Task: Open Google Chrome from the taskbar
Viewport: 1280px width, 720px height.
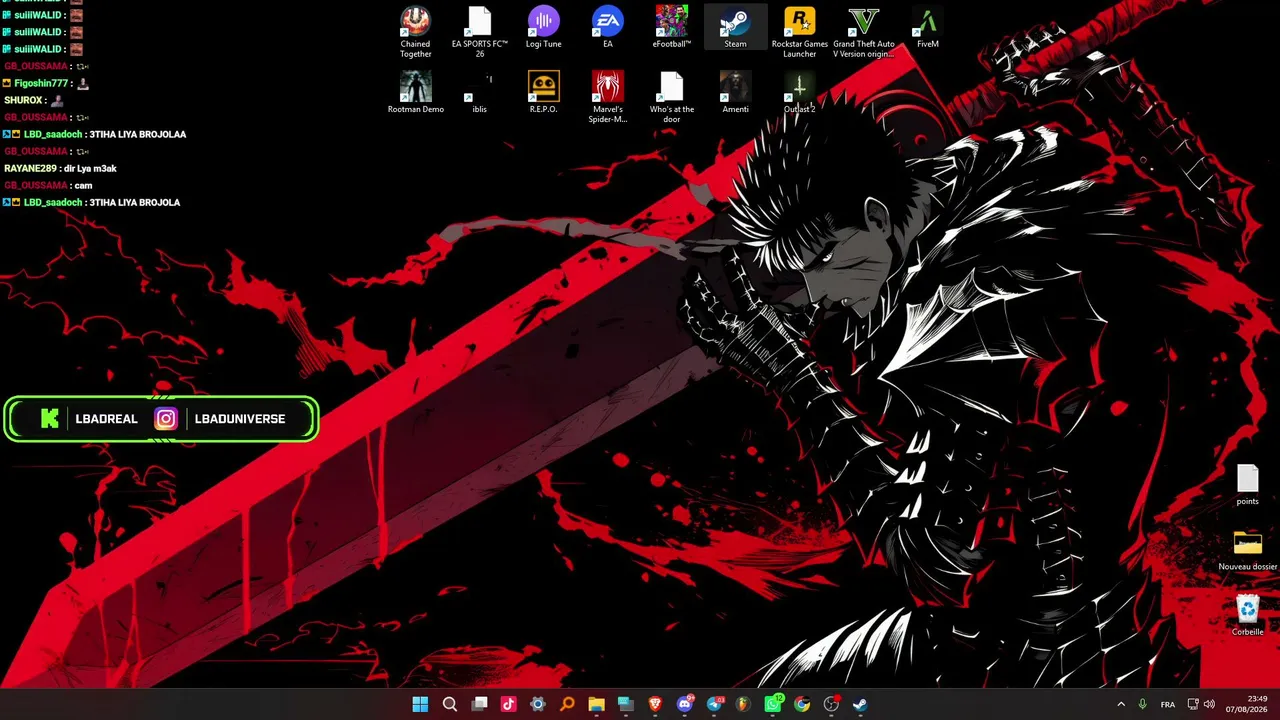Action: point(802,704)
